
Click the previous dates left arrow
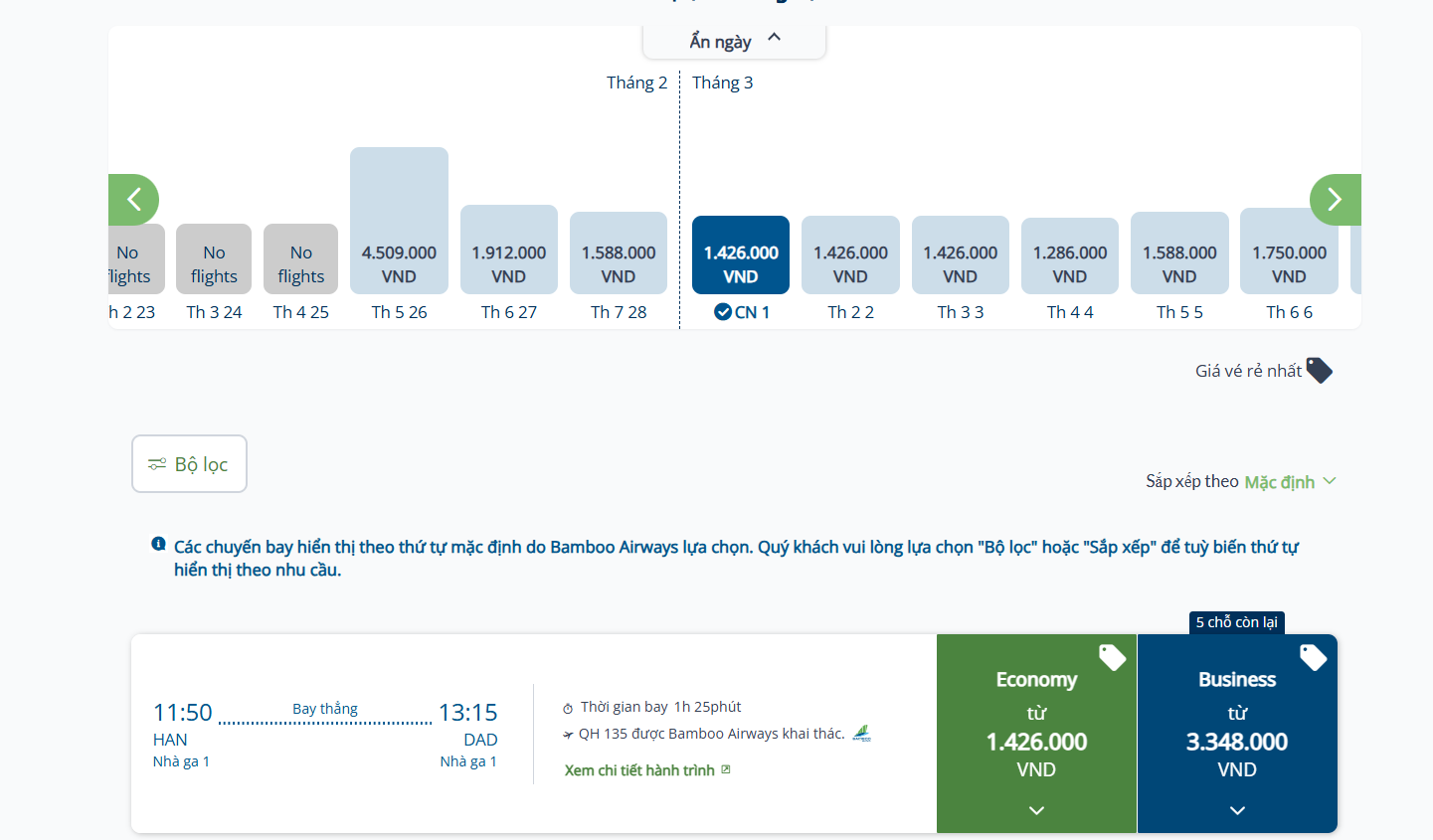tap(134, 200)
